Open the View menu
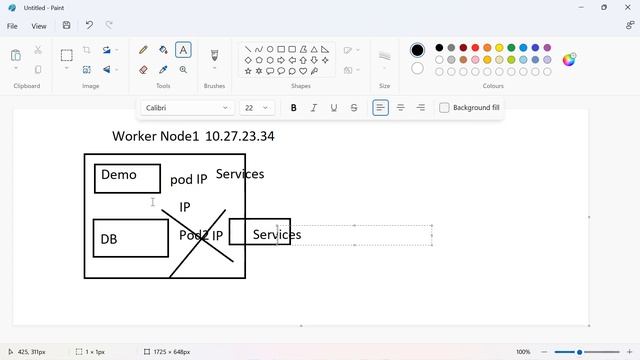Viewport: 640px width, 360px height. tap(39, 26)
